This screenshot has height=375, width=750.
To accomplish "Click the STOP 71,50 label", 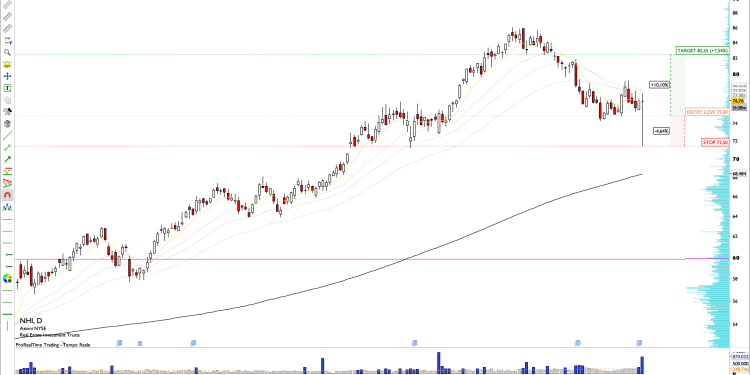I will (x=715, y=142).
